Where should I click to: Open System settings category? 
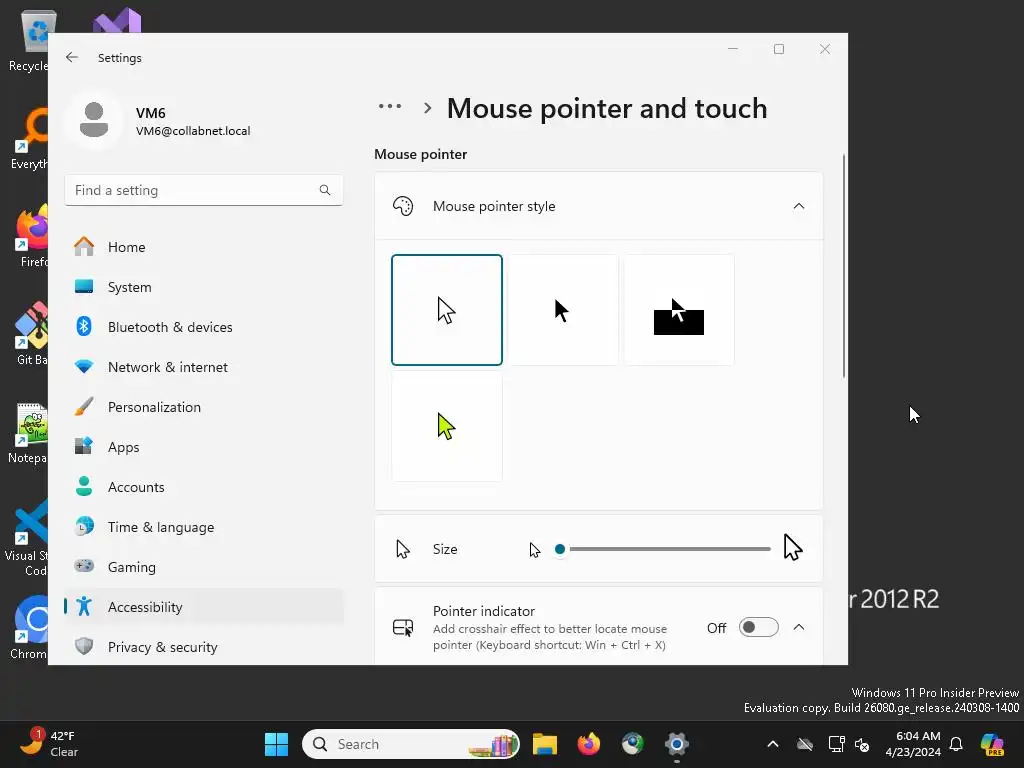[x=204, y=287]
